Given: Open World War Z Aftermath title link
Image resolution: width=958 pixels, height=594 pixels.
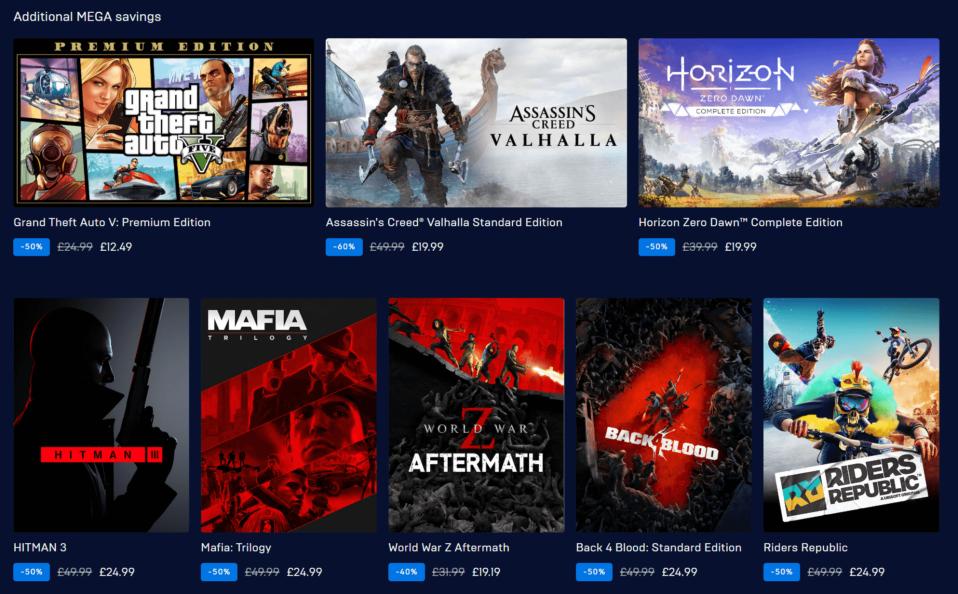Looking at the screenshot, I should pos(449,548).
